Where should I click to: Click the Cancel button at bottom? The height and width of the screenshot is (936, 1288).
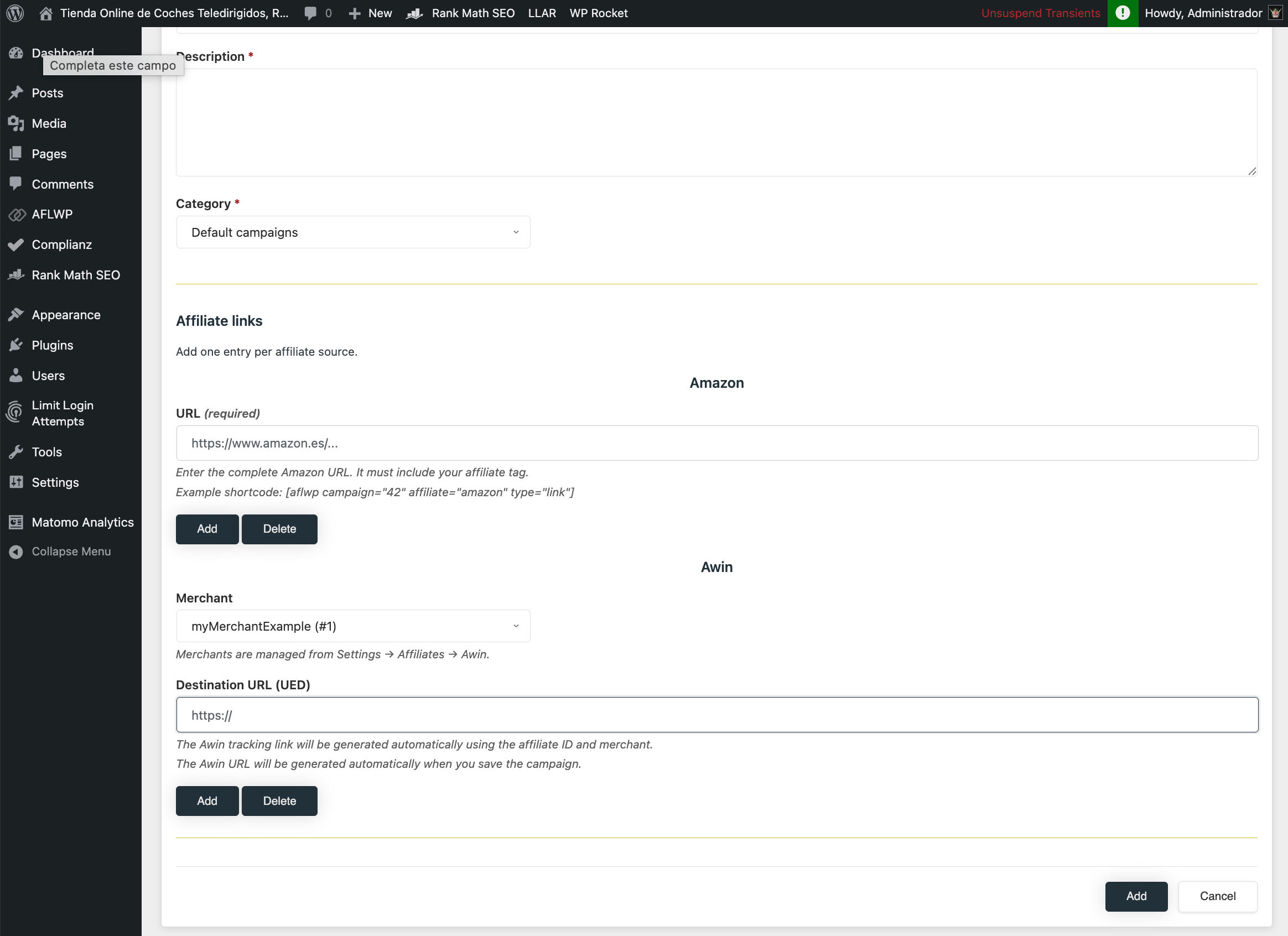coord(1217,896)
